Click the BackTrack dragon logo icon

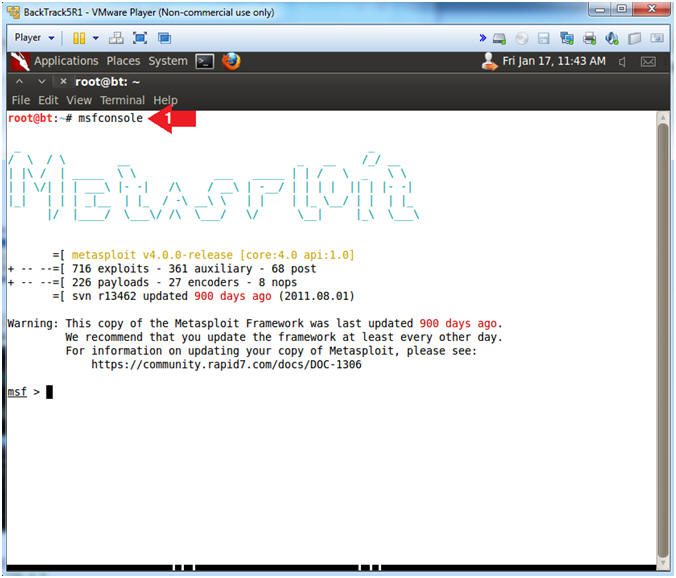click(20, 61)
